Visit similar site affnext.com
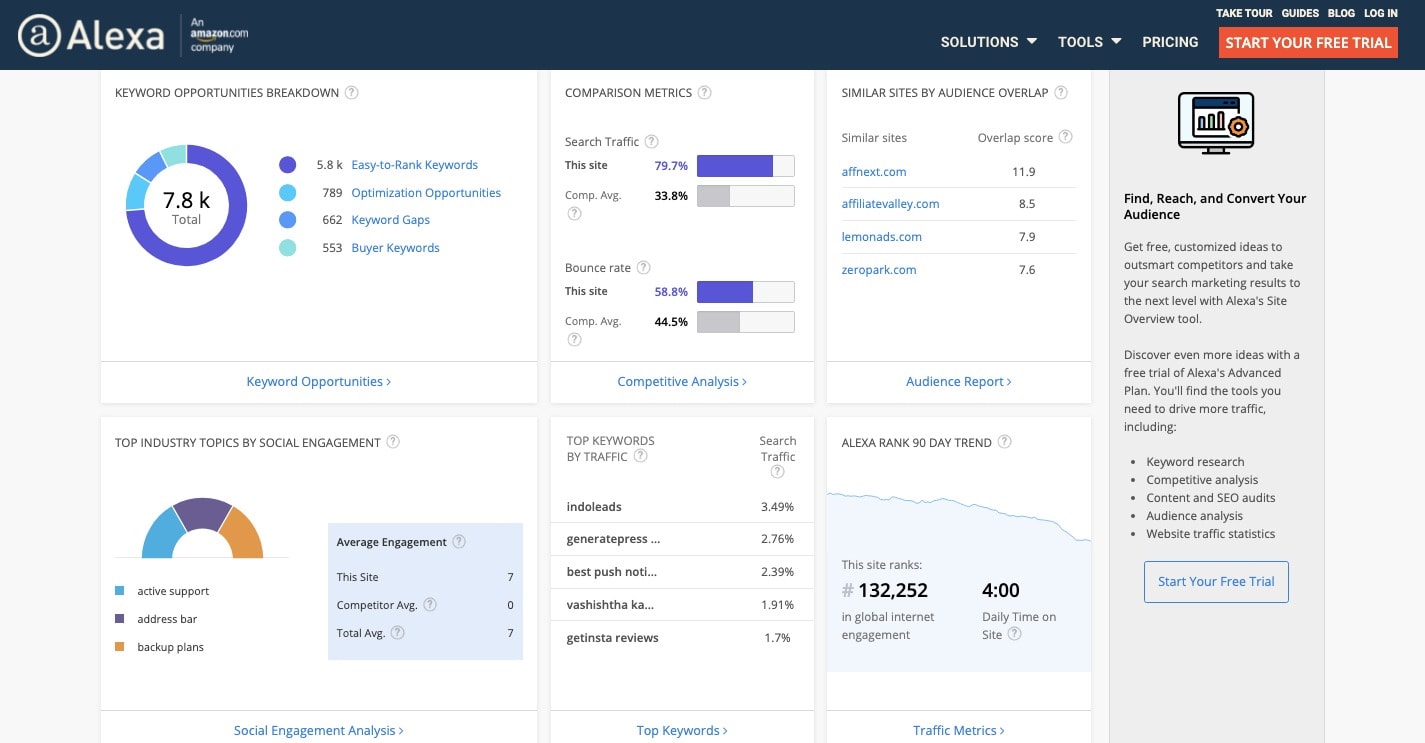This screenshot has width=1425, height=743. (x=874, y=171)
